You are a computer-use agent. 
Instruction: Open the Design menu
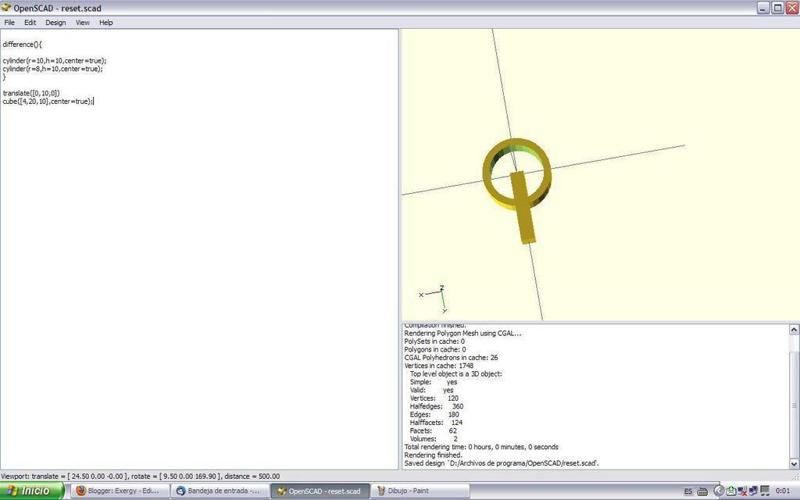pos(55,22)
